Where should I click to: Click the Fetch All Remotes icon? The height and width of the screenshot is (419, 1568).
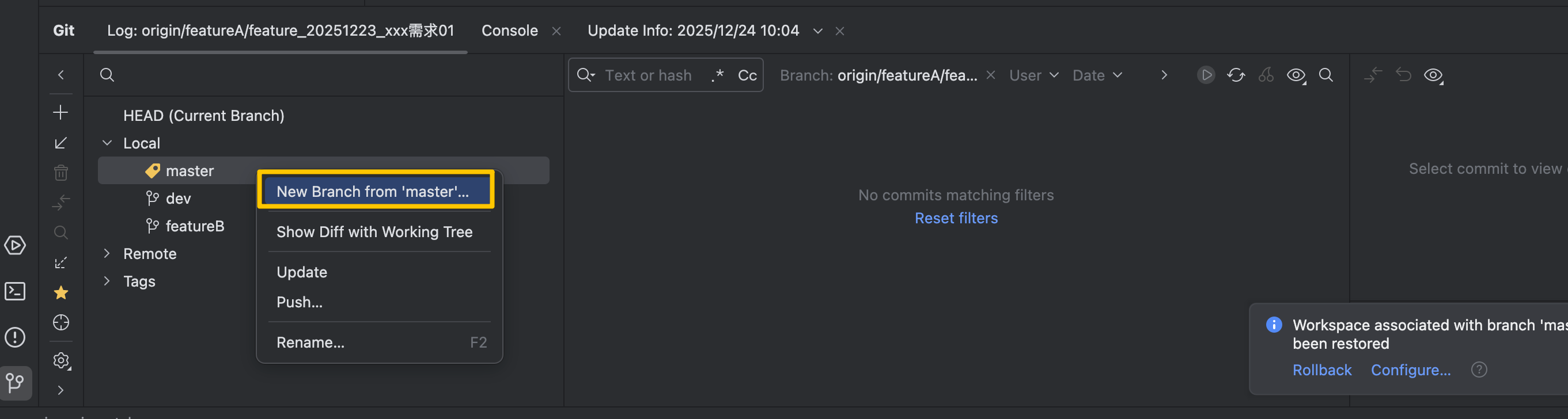click(x=61, y=262)
